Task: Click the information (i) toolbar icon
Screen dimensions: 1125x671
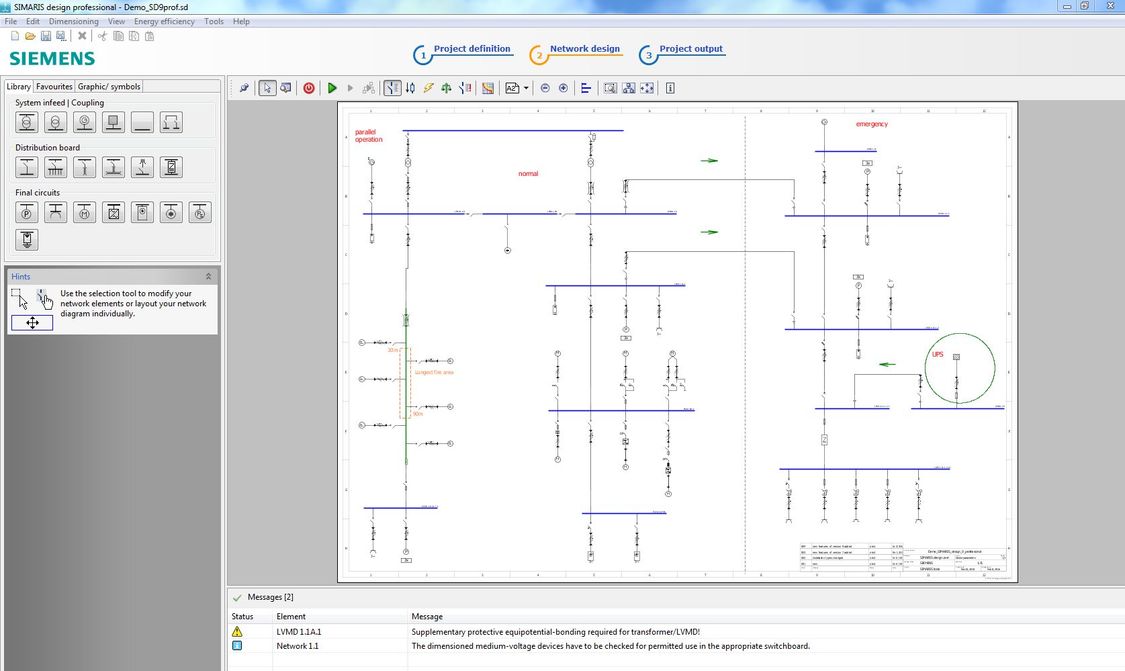Action: (x=670, y=88)
